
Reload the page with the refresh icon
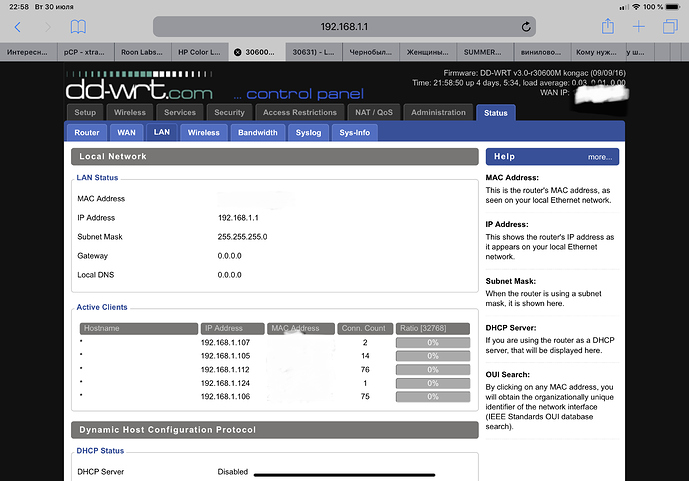pyautogui.click(x=526, y=26)
